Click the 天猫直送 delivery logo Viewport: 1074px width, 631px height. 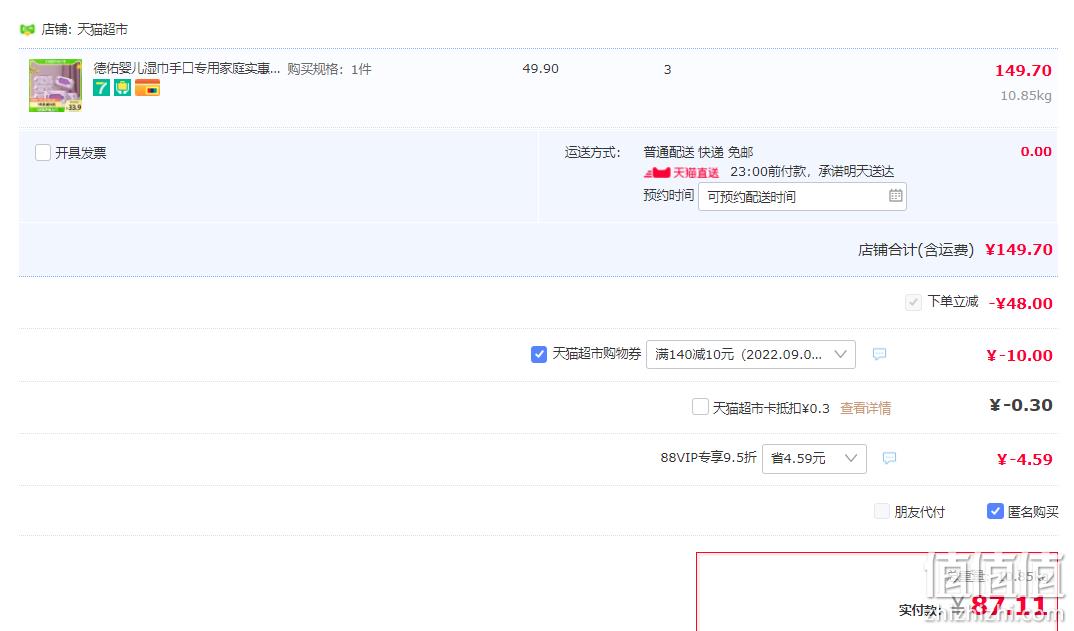(x=682, y=172)
